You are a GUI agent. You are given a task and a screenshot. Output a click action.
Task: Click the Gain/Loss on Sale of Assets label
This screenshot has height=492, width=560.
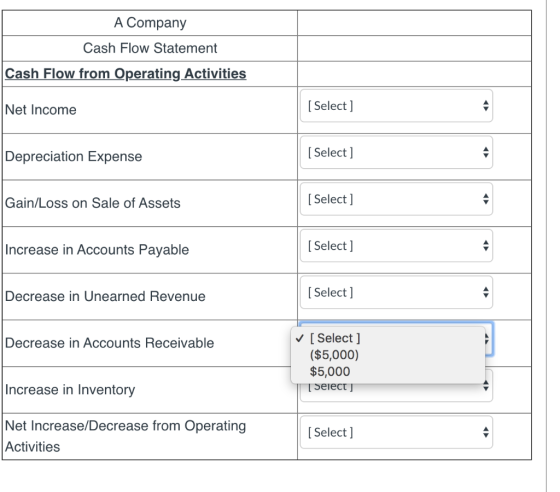point(93,203)
